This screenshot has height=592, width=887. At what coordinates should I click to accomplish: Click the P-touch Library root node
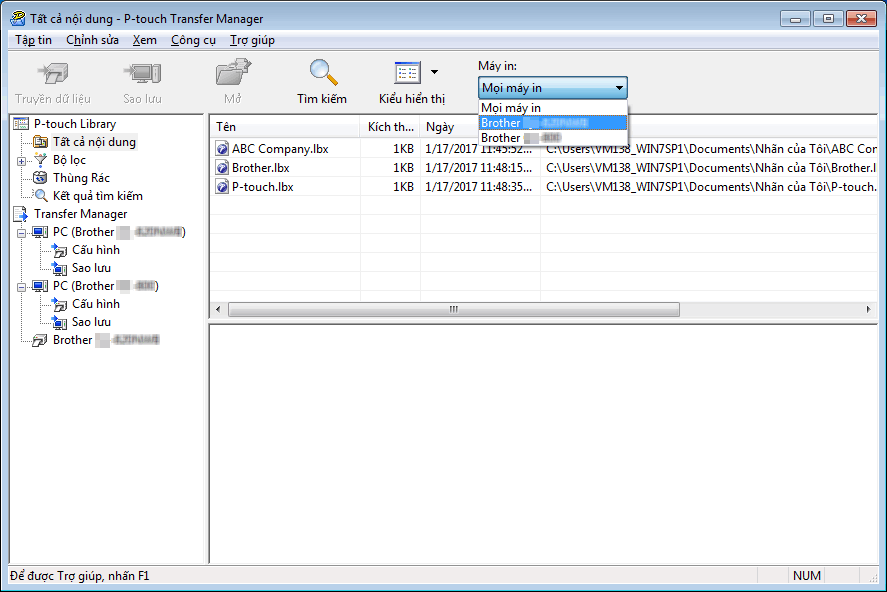(x=74, y=124)
